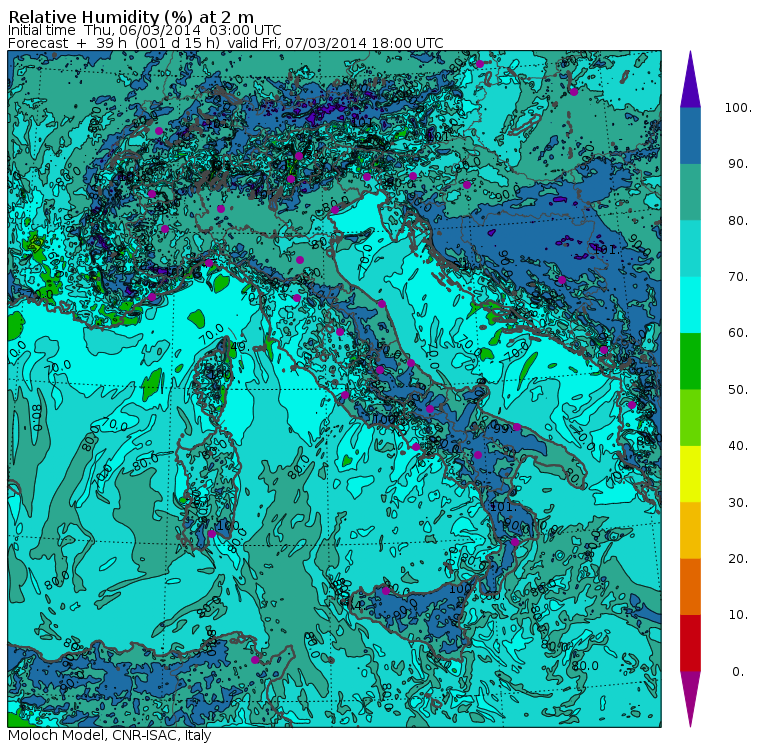Click the '40.' legend scale label
Screen dimensions: 760x749
pyautogui.click(x=738, y=446)
